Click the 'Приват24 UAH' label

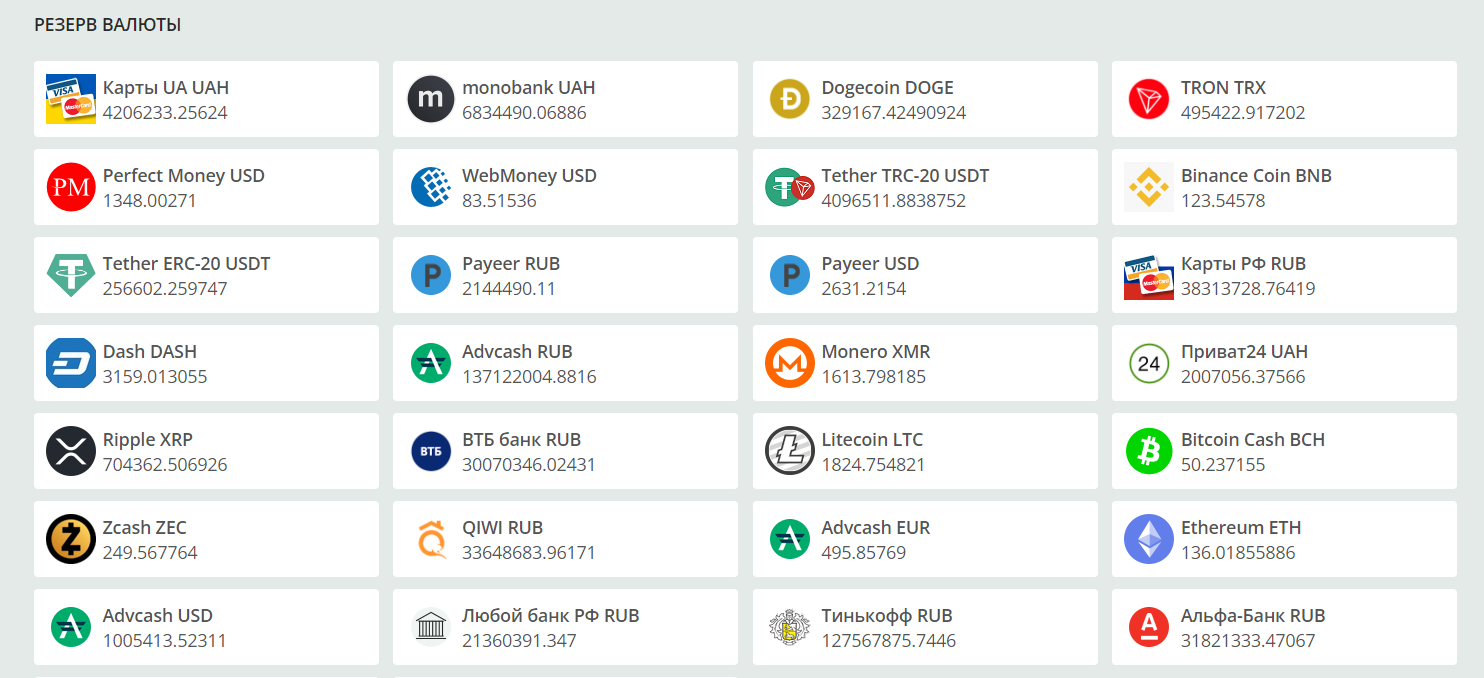[1245, 351]
